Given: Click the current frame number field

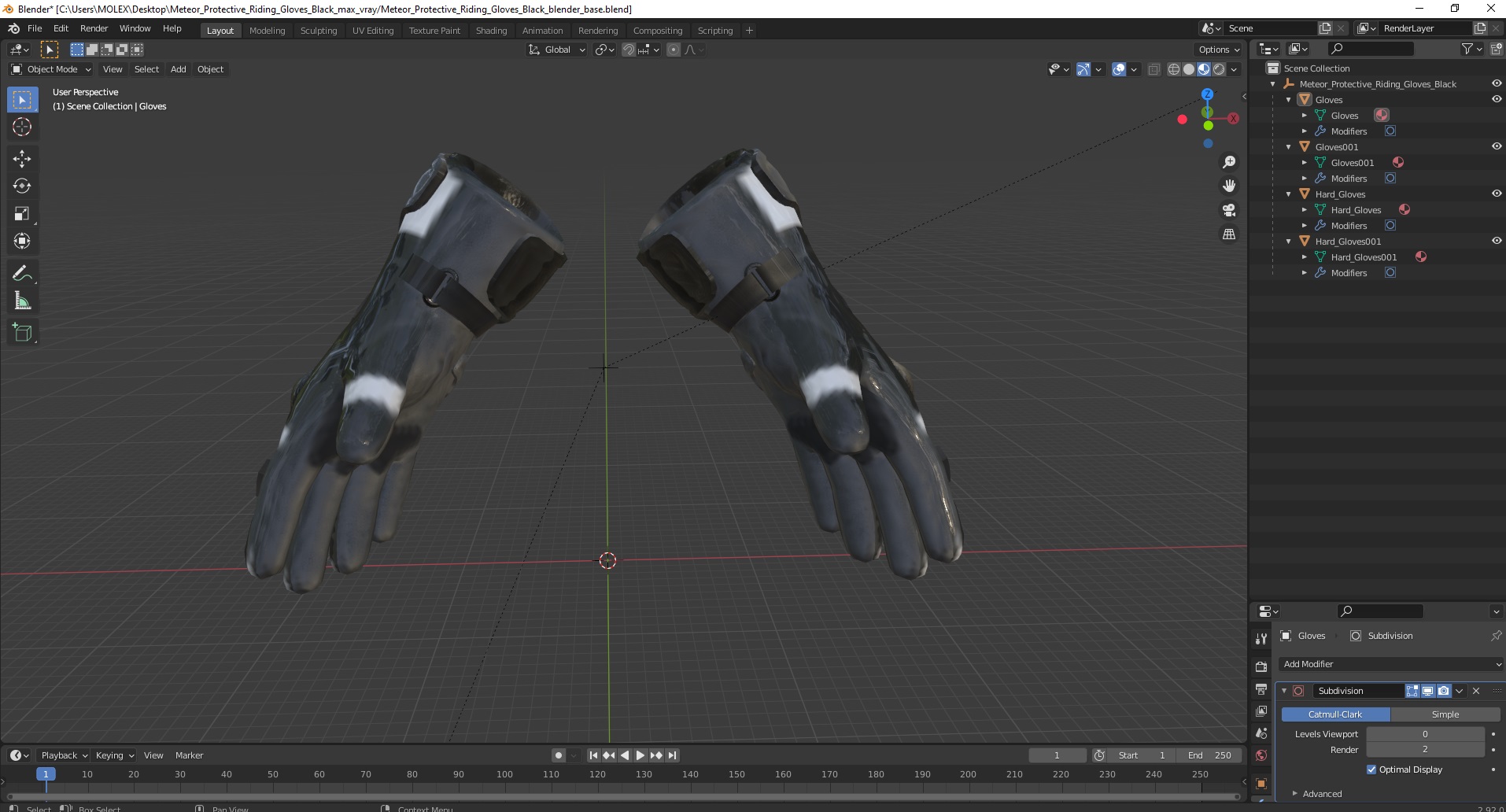Looking at the screenshot, I should [1058, 755].
